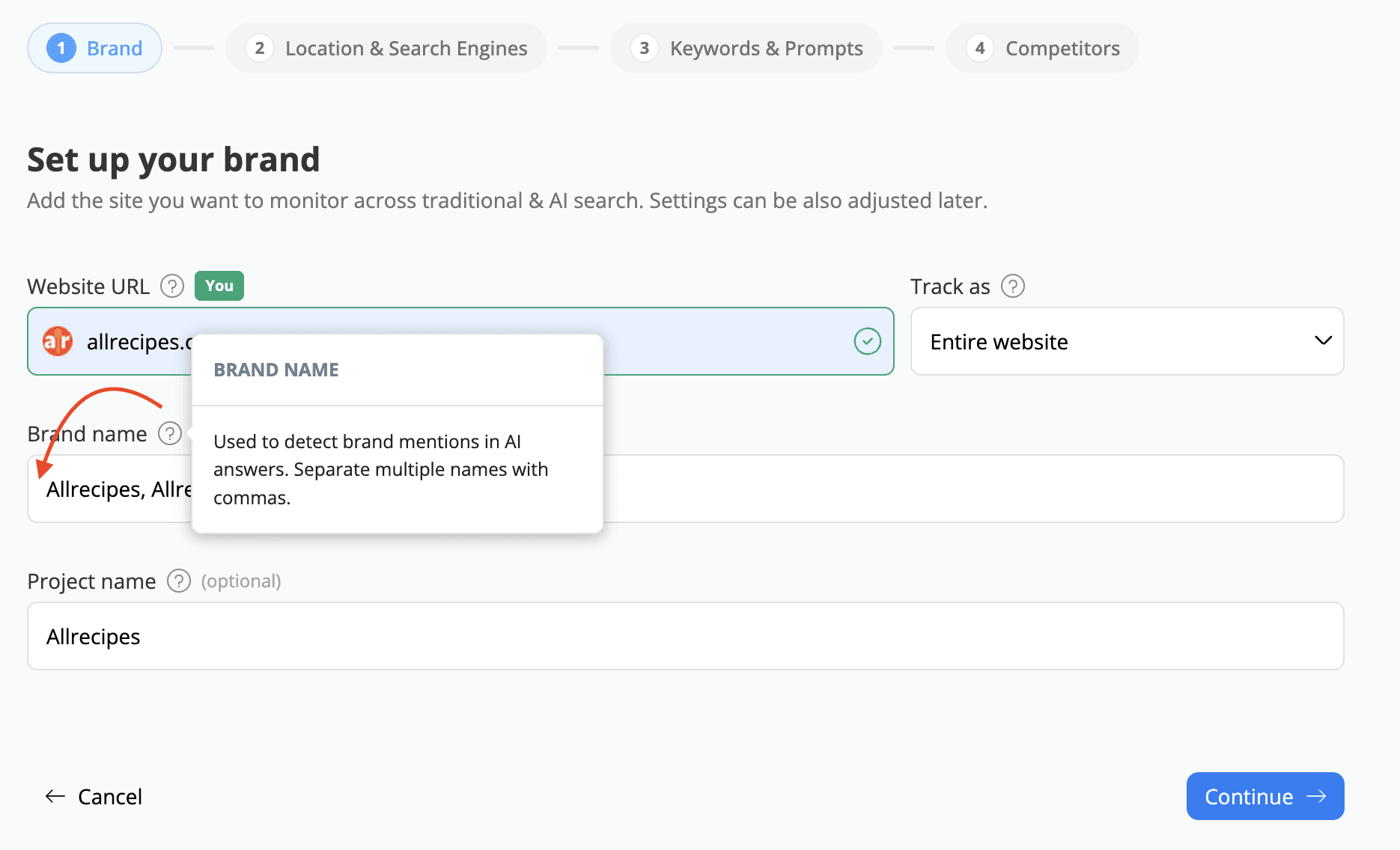The height and width of the screenshot is (850, 1400).
Task: Click the 'Set up your brand' heading
Action: pyautogui.click(x=174, y=160)
